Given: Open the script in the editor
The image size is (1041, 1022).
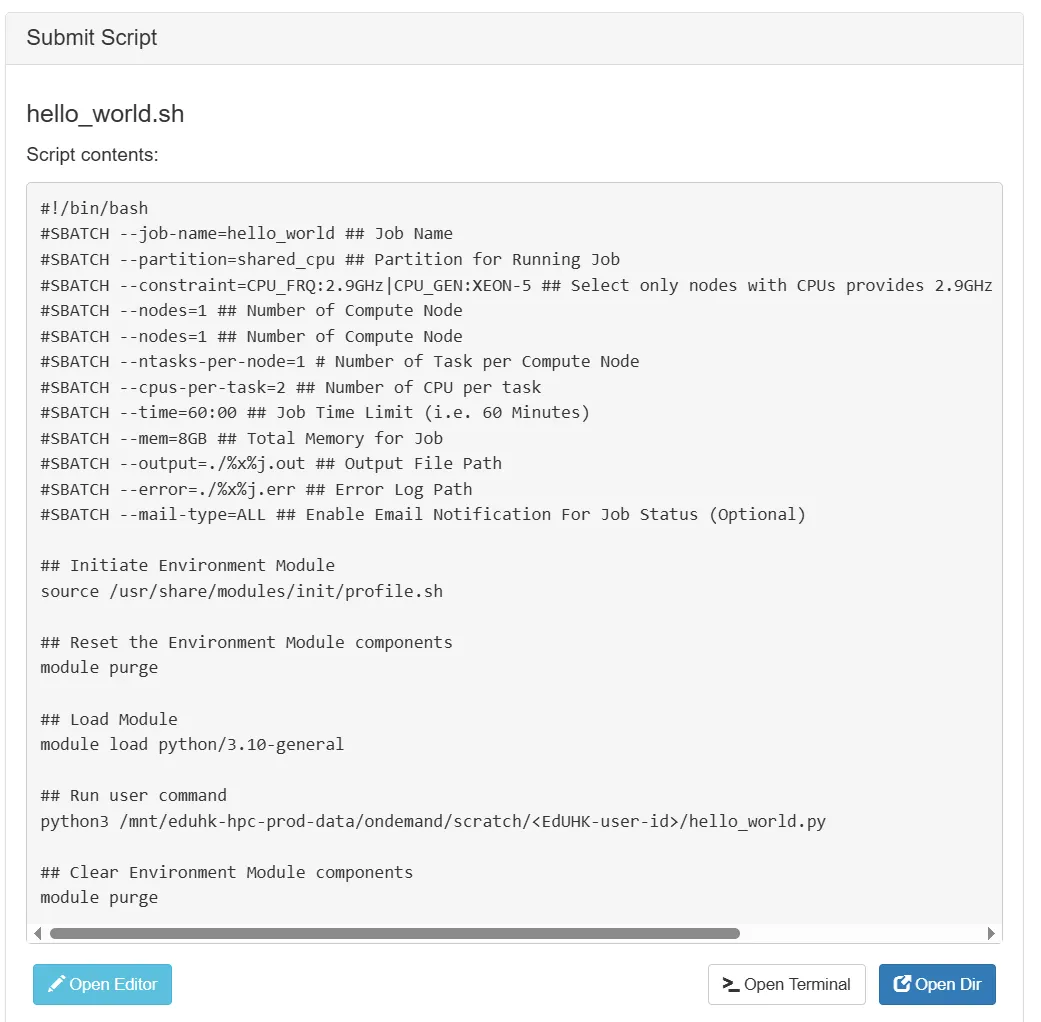Looking at the screenshot, I should click(102, 984).
